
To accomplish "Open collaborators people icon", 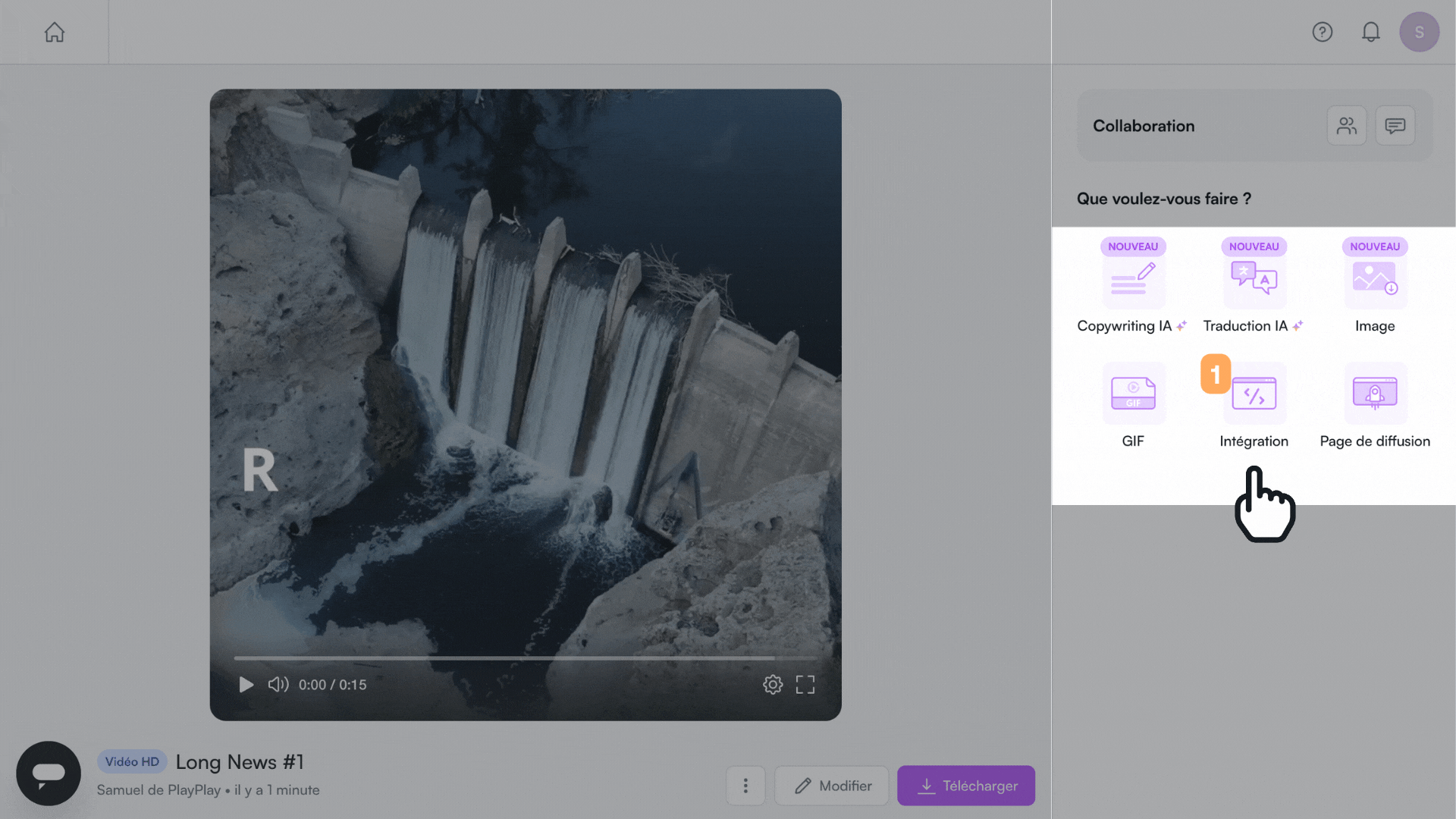I will (x=1347, y=126).
